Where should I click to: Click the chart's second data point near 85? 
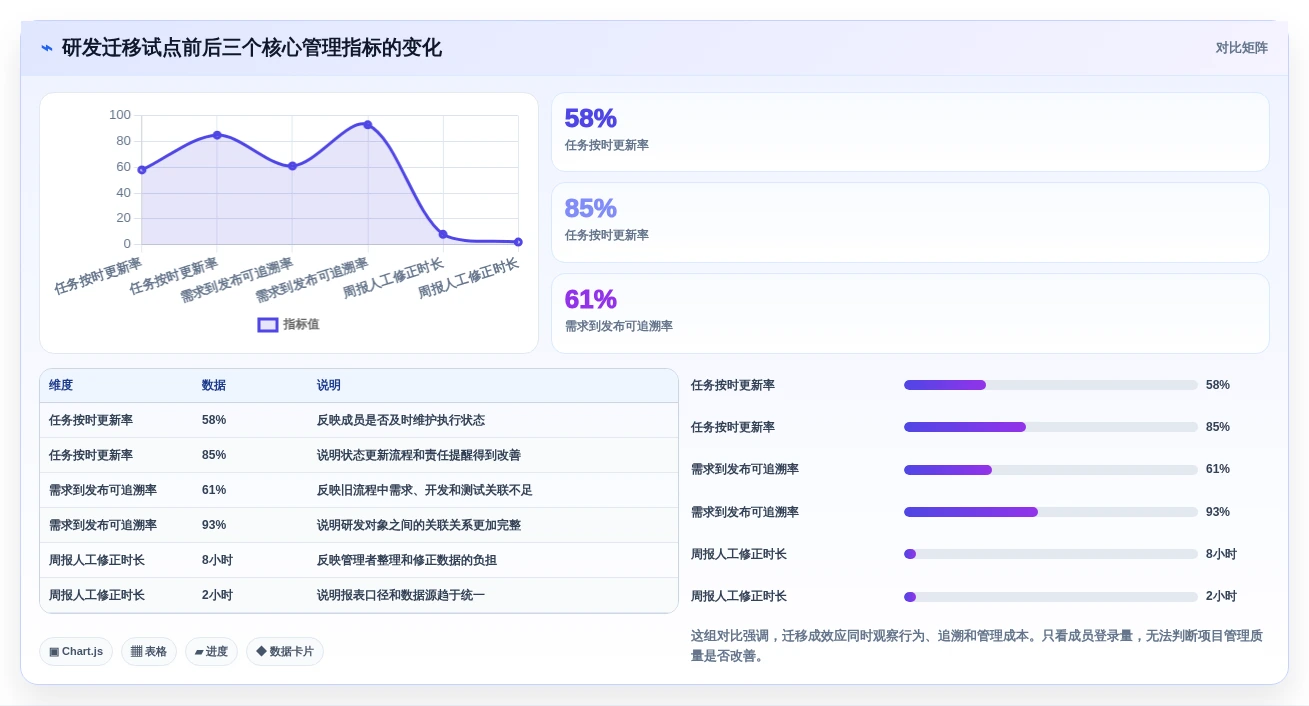217,135
